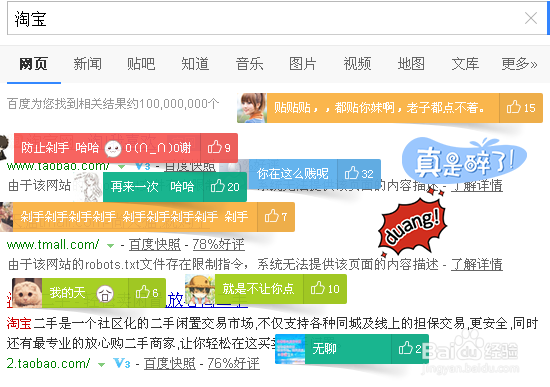Open 百度快照 for the 2.taobao.com result

(x=170, y=363)
